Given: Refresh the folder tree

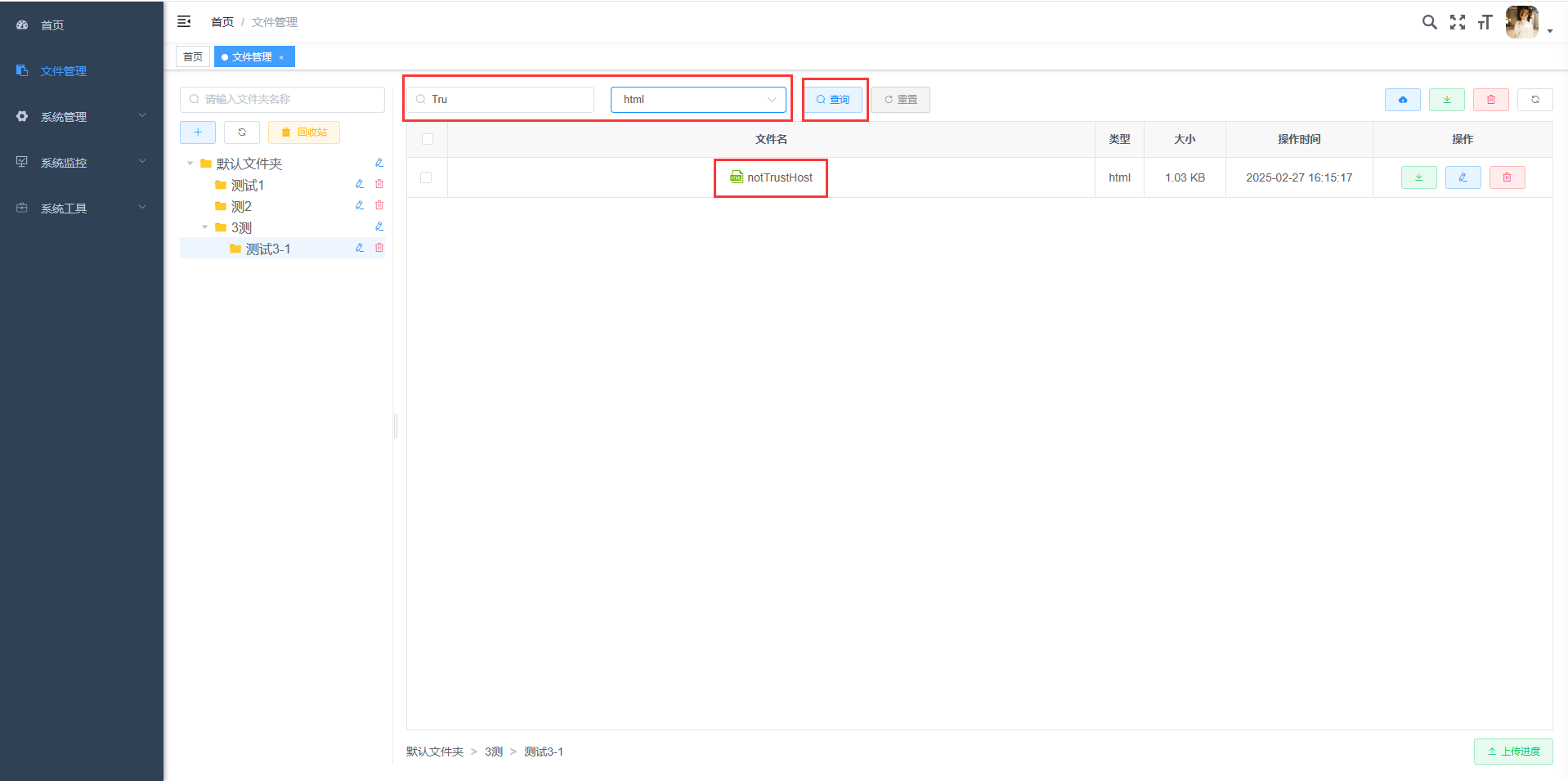Looking at the screenshot, I should coord(242,132).
